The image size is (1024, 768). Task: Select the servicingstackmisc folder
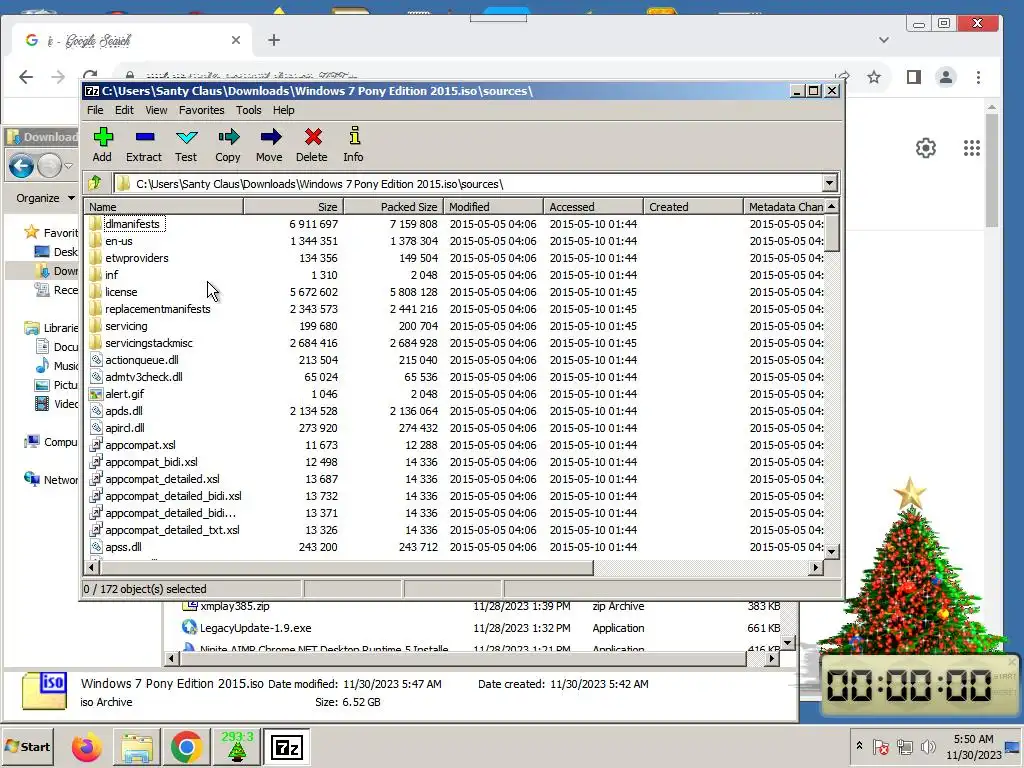coord(149,343)
